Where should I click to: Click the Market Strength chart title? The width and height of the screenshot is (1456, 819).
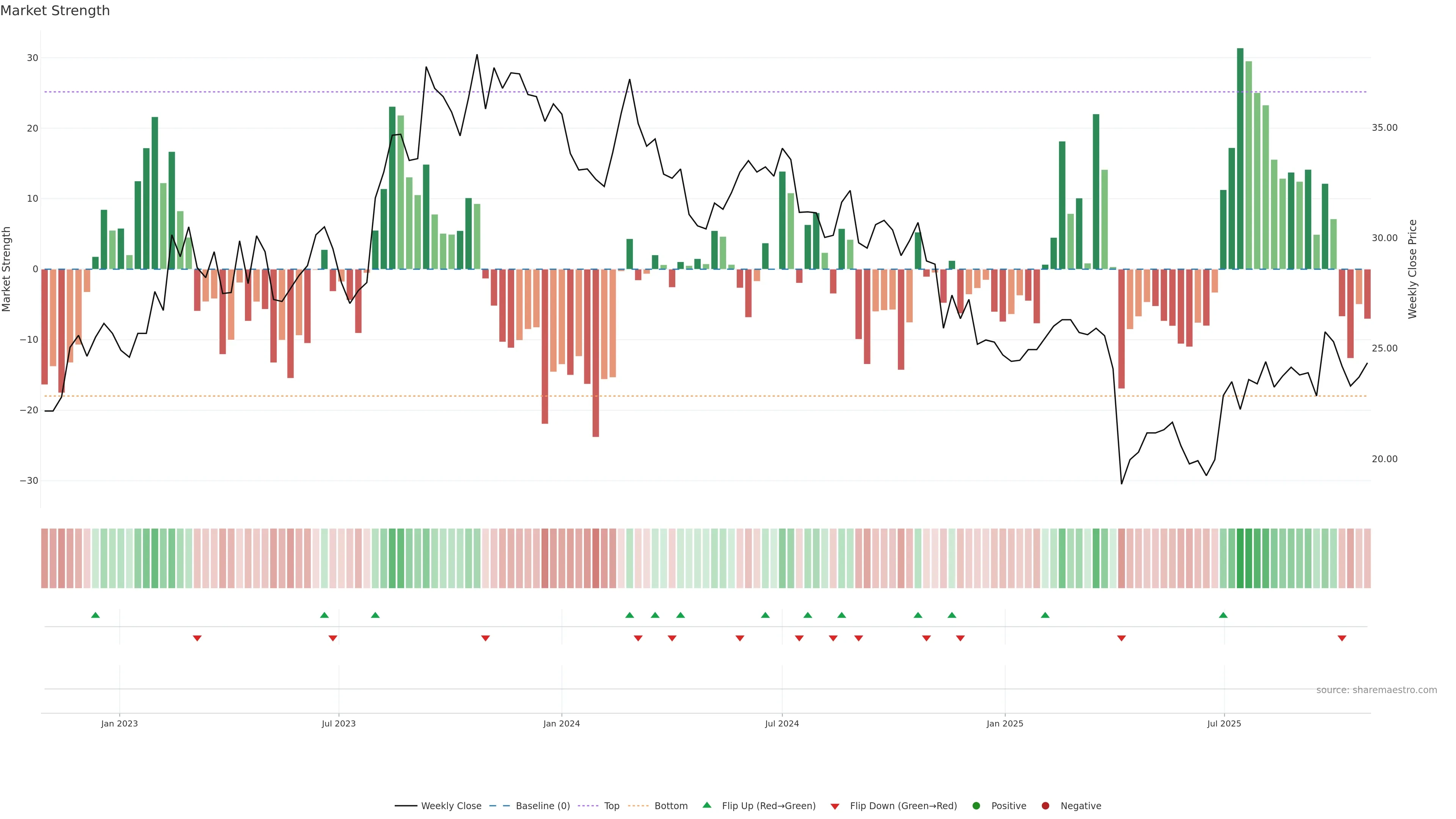pyautogui.click(x=55, y=11)
